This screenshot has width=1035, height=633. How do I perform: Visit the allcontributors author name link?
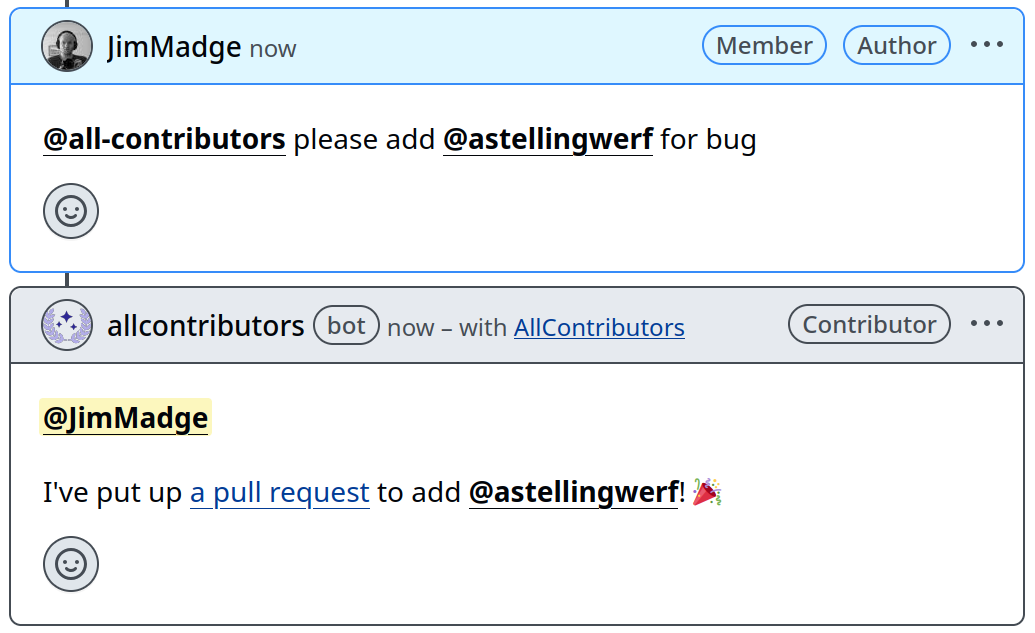point(205,326)
